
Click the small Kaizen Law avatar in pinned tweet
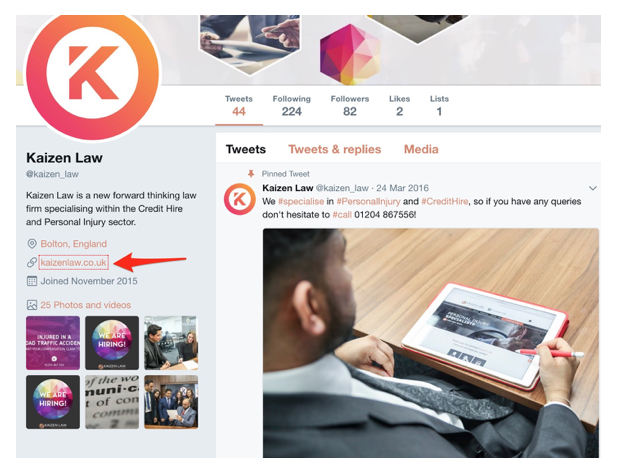click(x=240, y=199)
